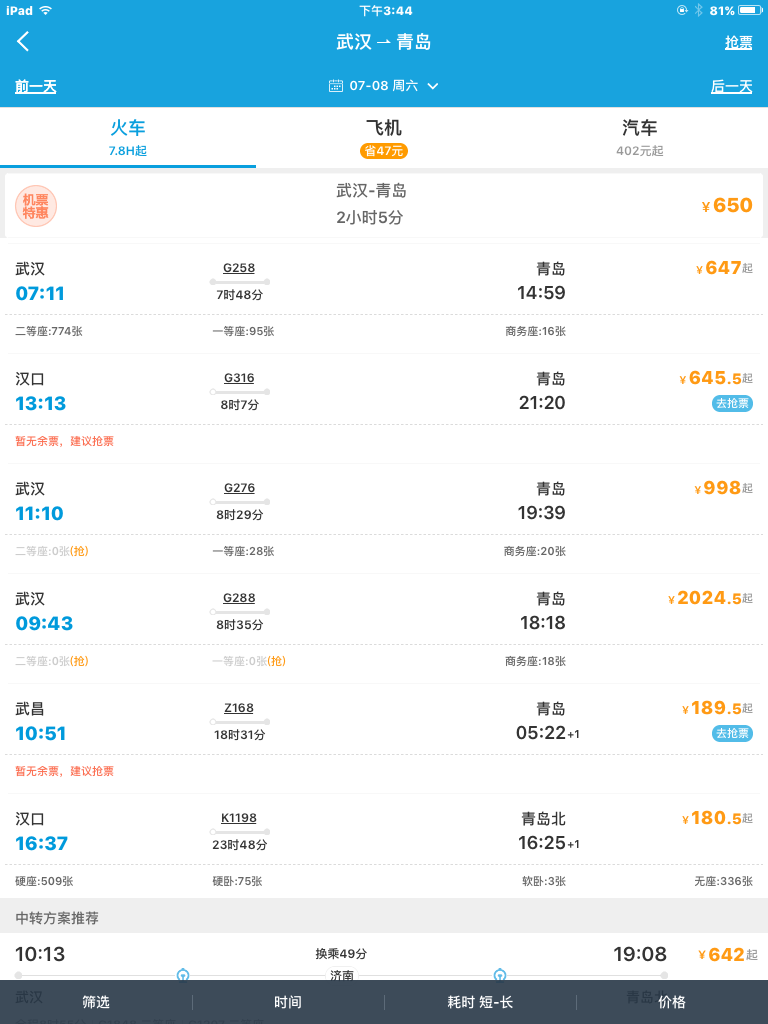Toggle sorting by 时间
The width and height of the screenshot is (768, 1024).
coord(288,1002)
